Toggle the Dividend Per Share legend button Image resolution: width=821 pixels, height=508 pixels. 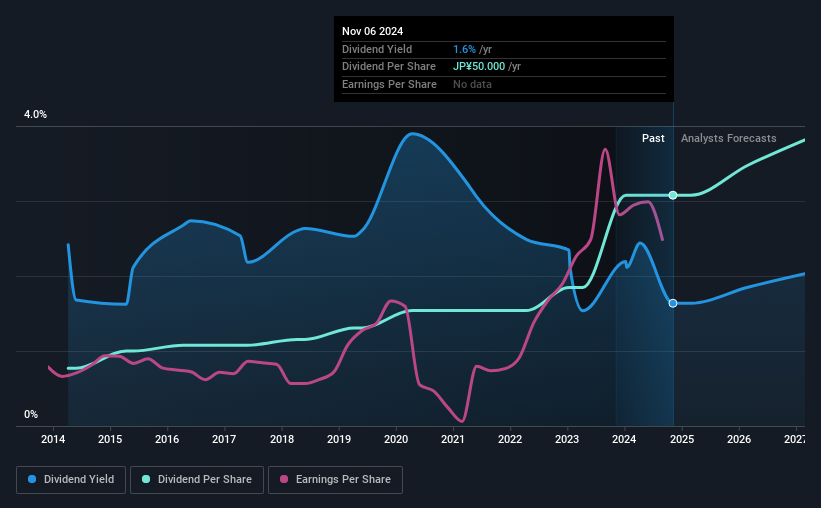point(197,480)
